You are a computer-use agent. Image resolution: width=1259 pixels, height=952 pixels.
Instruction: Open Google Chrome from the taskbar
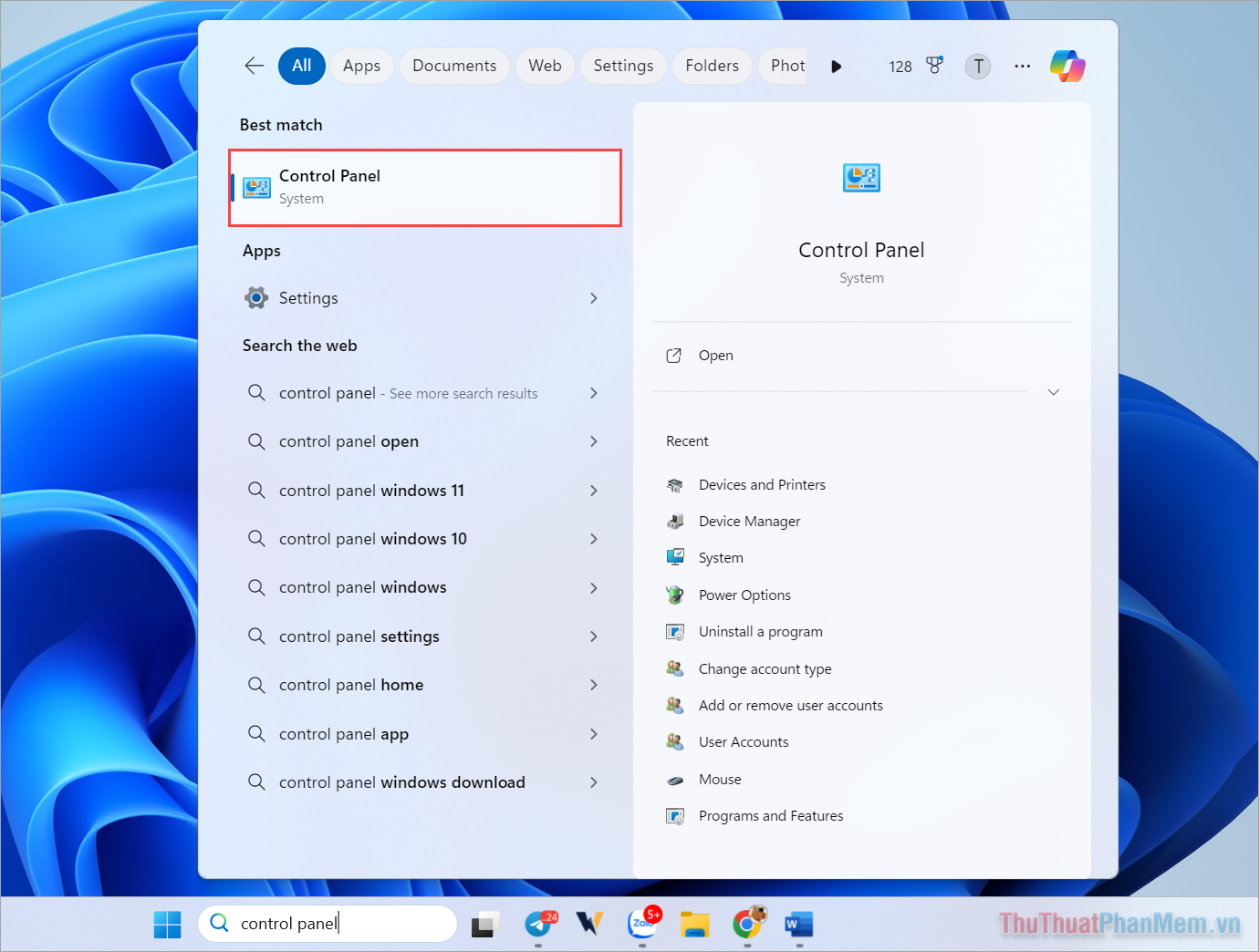pyautogui.click(x=748, y=925)
